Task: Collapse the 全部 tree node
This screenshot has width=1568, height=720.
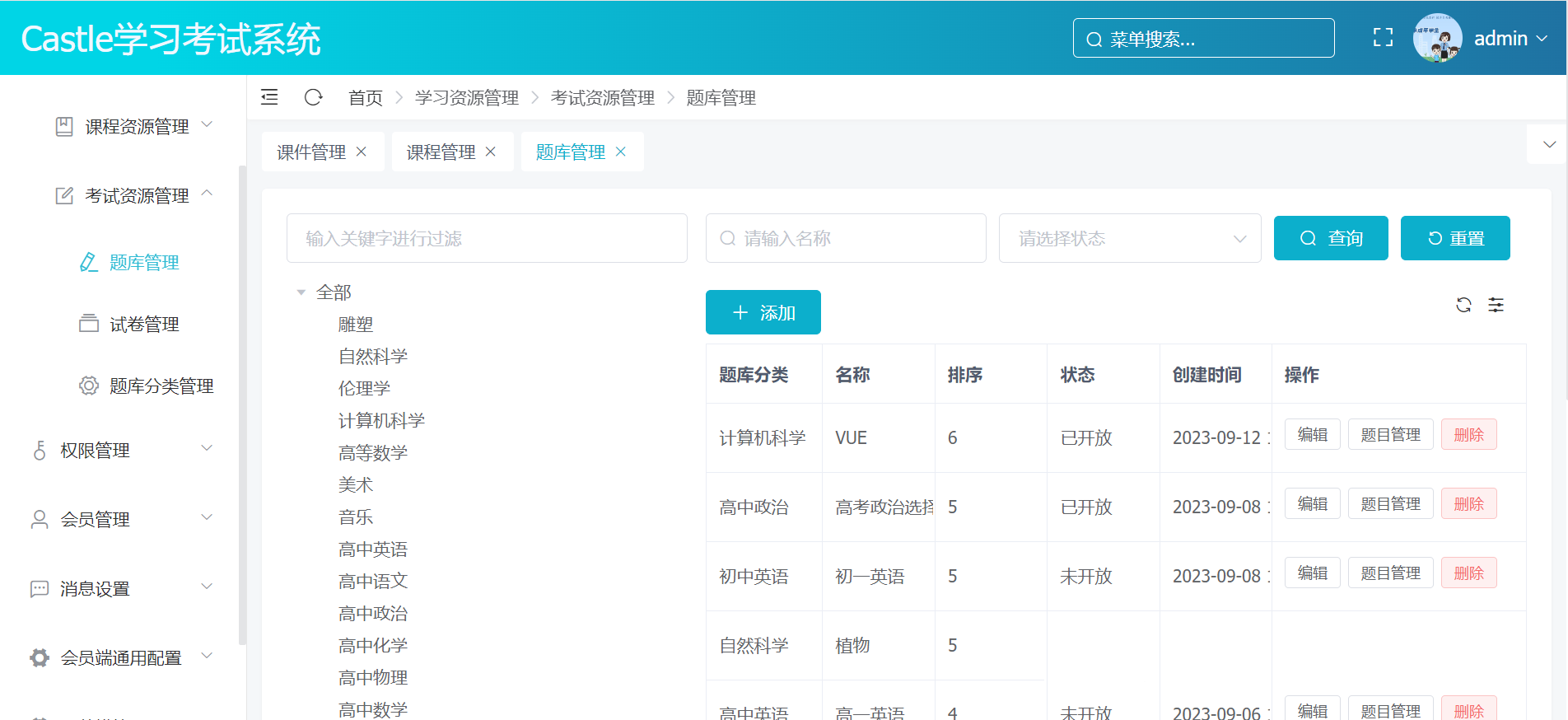Action: coord(301,292)
